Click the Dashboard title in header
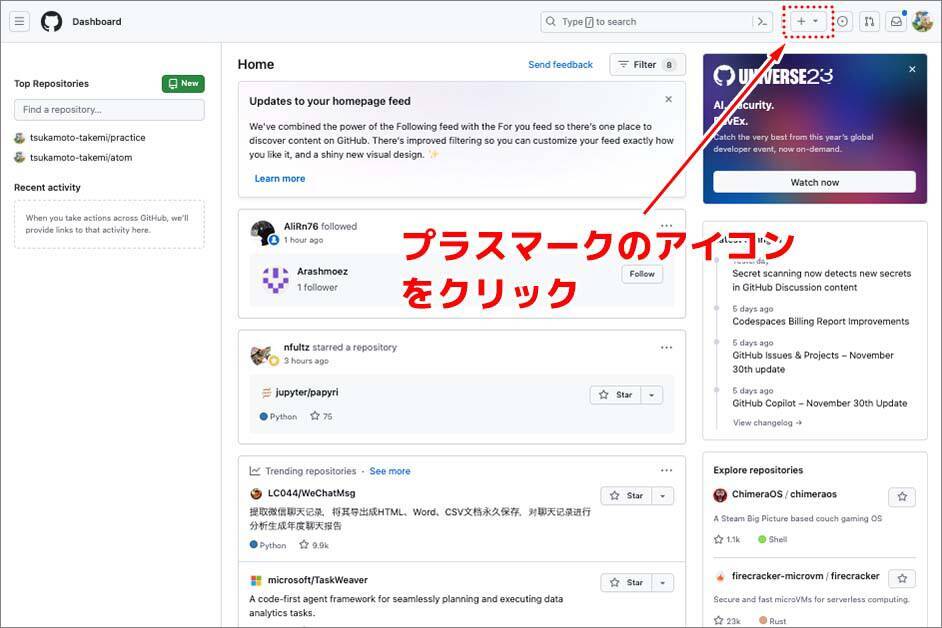The width and height of the screenshot is (942, 628). 97,22
